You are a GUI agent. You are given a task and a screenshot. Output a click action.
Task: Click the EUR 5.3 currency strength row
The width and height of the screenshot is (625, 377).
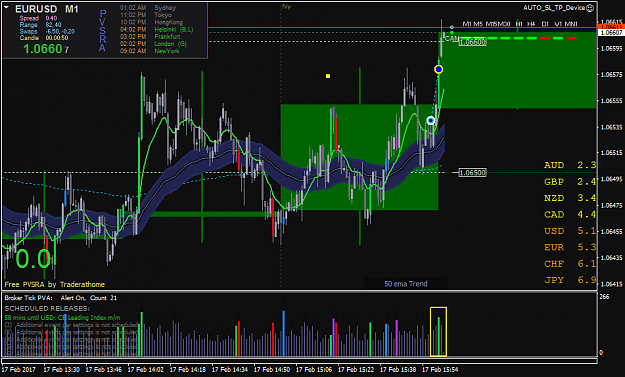coord(570,247)
